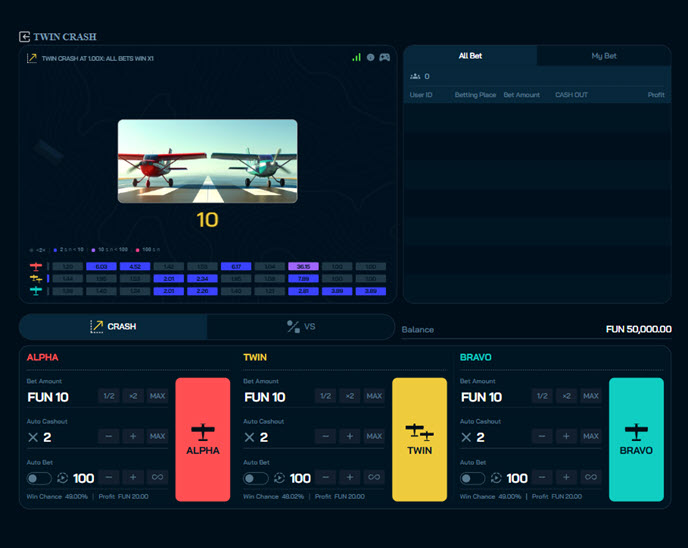The image size is (688, 548).
Task: Click the green signal strength bars icon
Action: point(356,58)
